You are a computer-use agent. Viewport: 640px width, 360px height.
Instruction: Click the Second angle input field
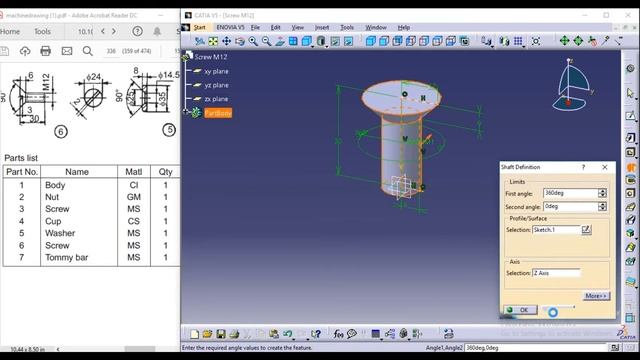(x=570, y=207)
